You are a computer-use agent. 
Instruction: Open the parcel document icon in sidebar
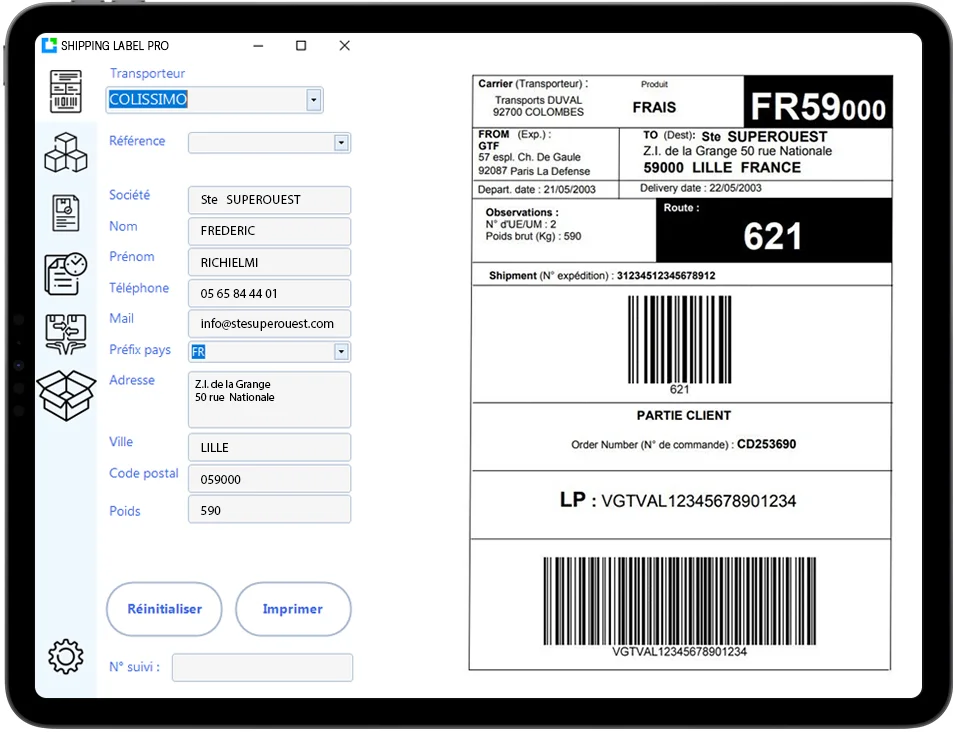click(66, 213)
